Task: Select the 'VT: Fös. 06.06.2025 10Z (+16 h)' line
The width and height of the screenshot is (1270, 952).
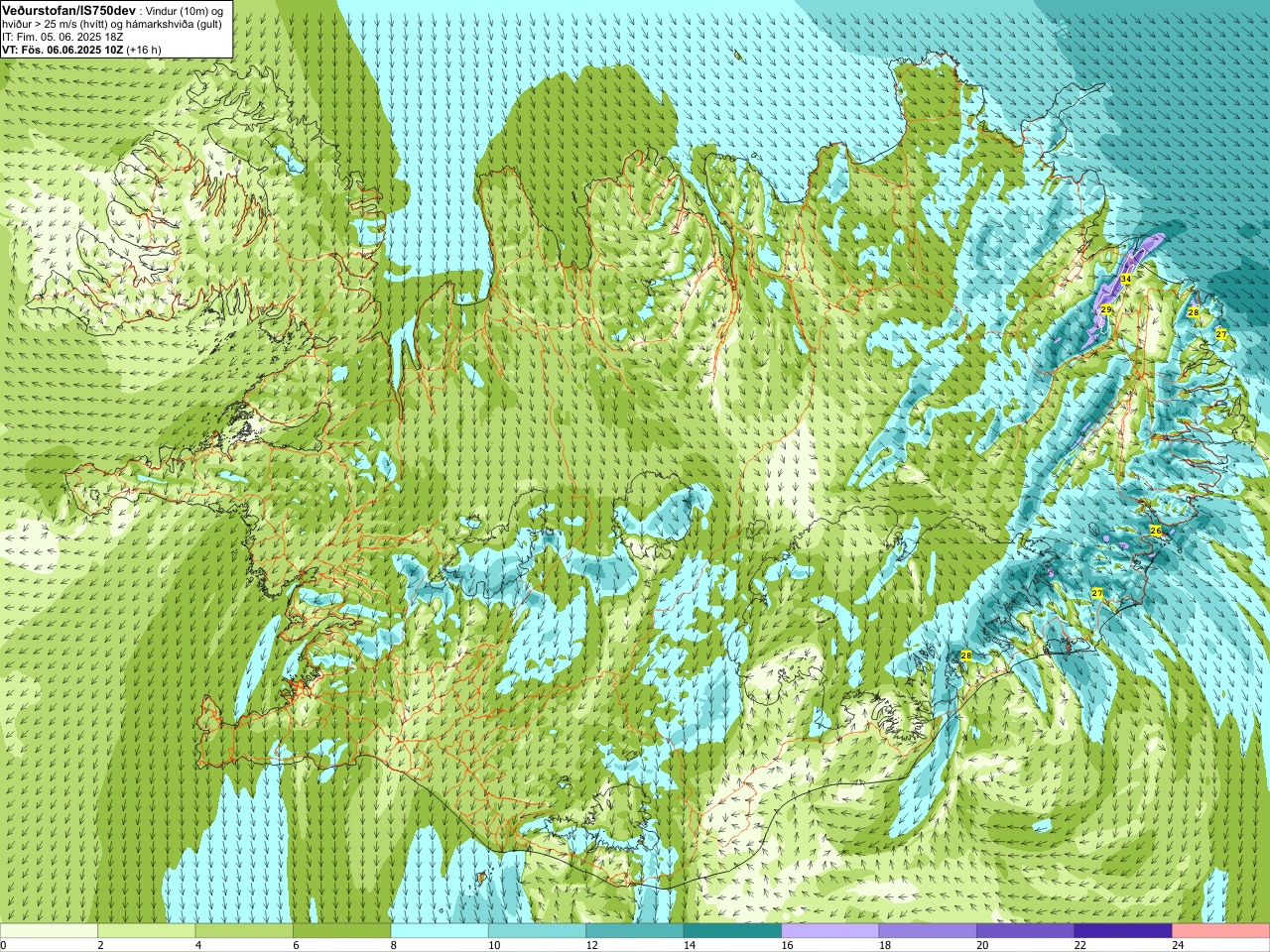Action: point(81,50)
